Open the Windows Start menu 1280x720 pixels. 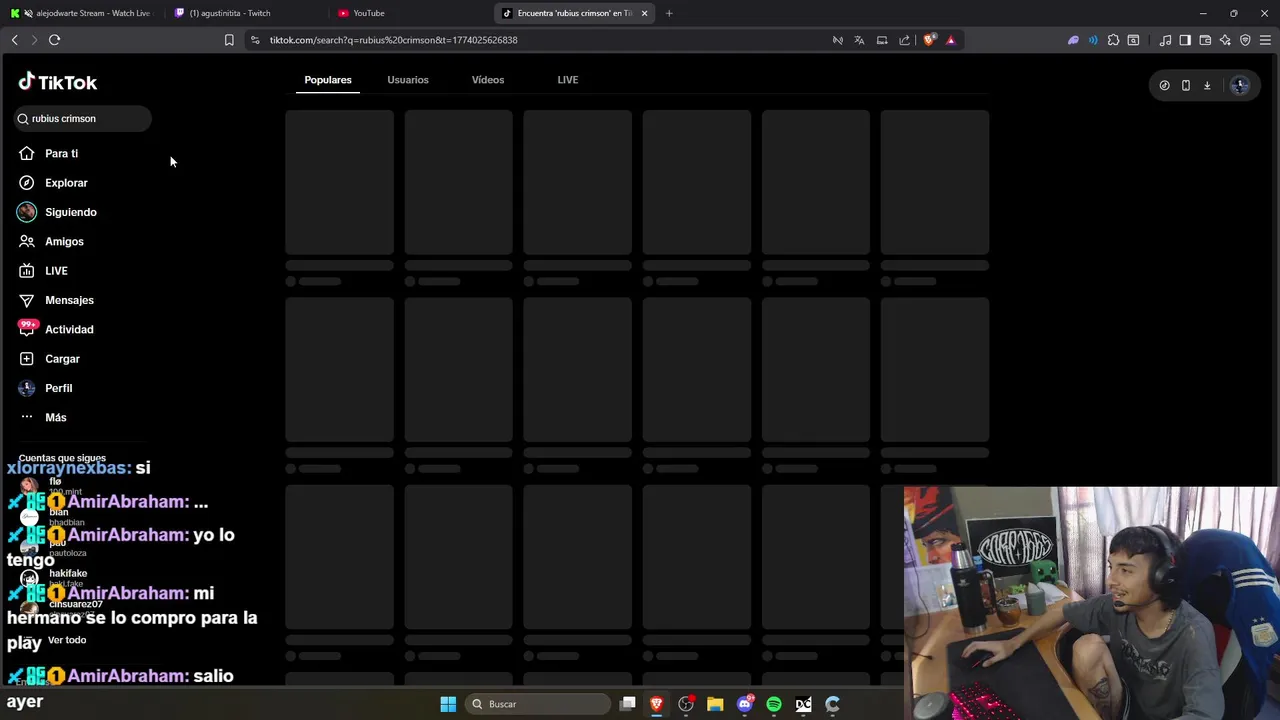click(x=448, y=704)
